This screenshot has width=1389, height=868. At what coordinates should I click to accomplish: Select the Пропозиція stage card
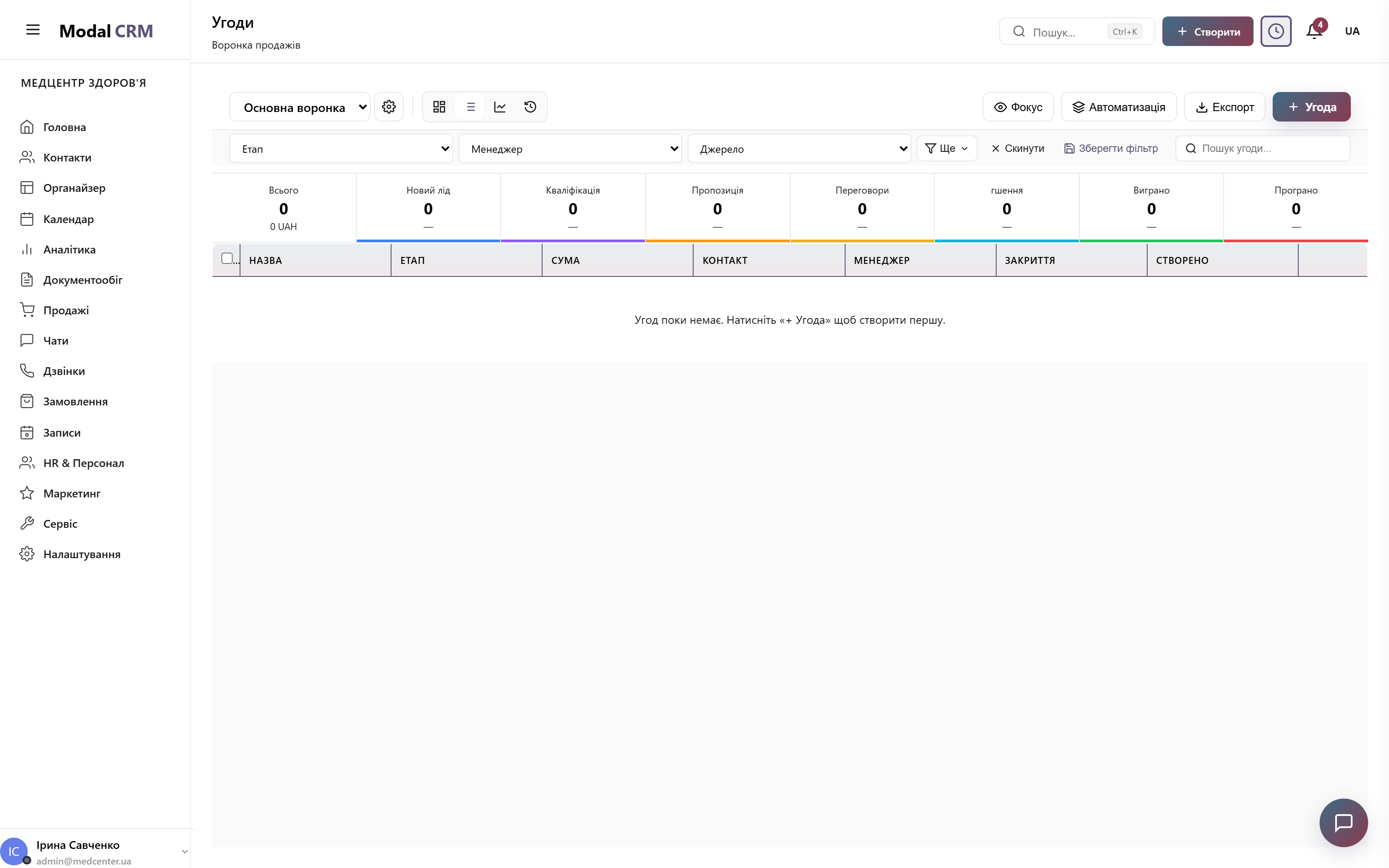pos(718,208)
